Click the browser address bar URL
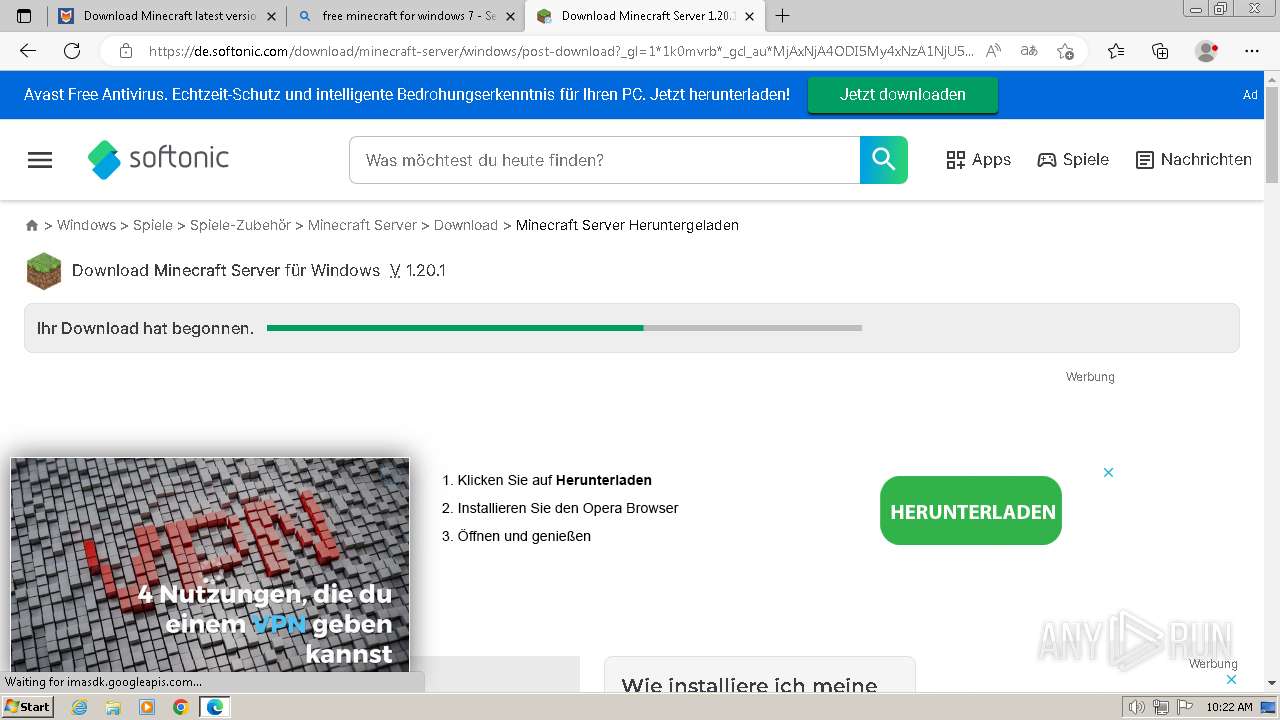This screenshot has width=1280, height=720. [x=560, y=51]
